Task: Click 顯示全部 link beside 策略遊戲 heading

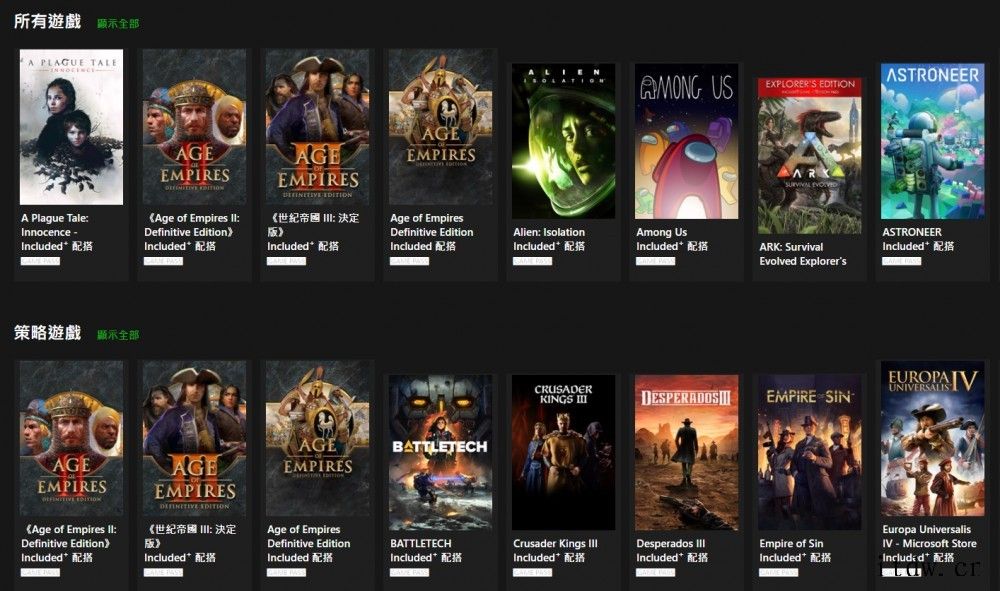Action: 118,335
